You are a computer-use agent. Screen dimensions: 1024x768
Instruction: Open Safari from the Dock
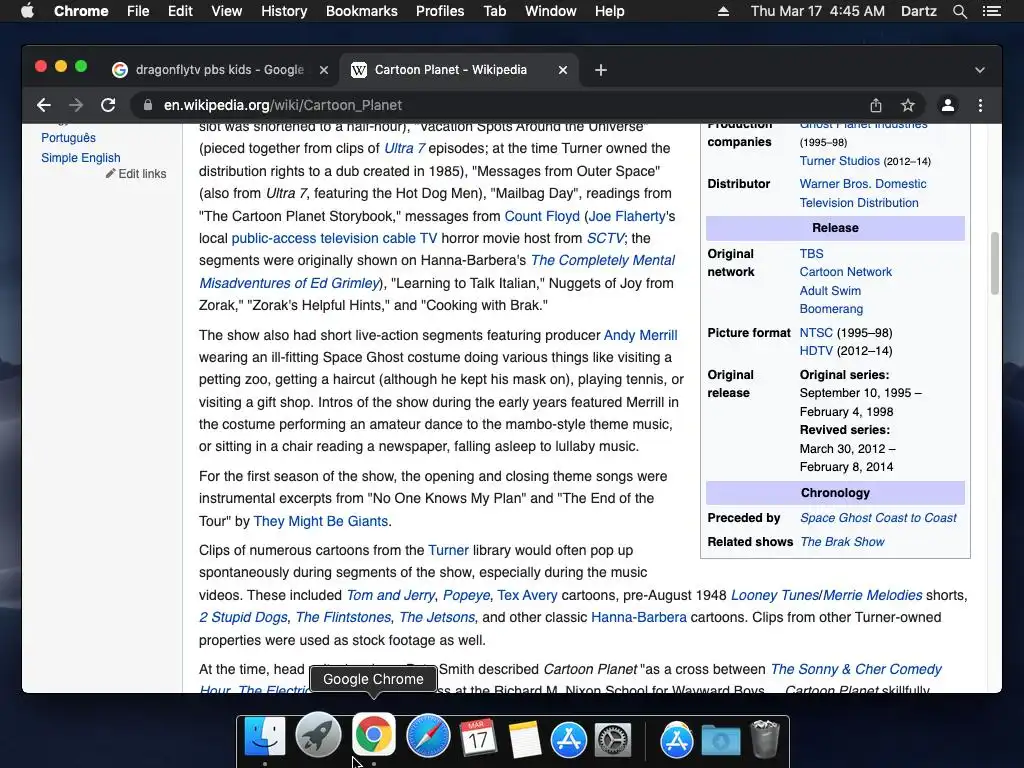point(428,736)
